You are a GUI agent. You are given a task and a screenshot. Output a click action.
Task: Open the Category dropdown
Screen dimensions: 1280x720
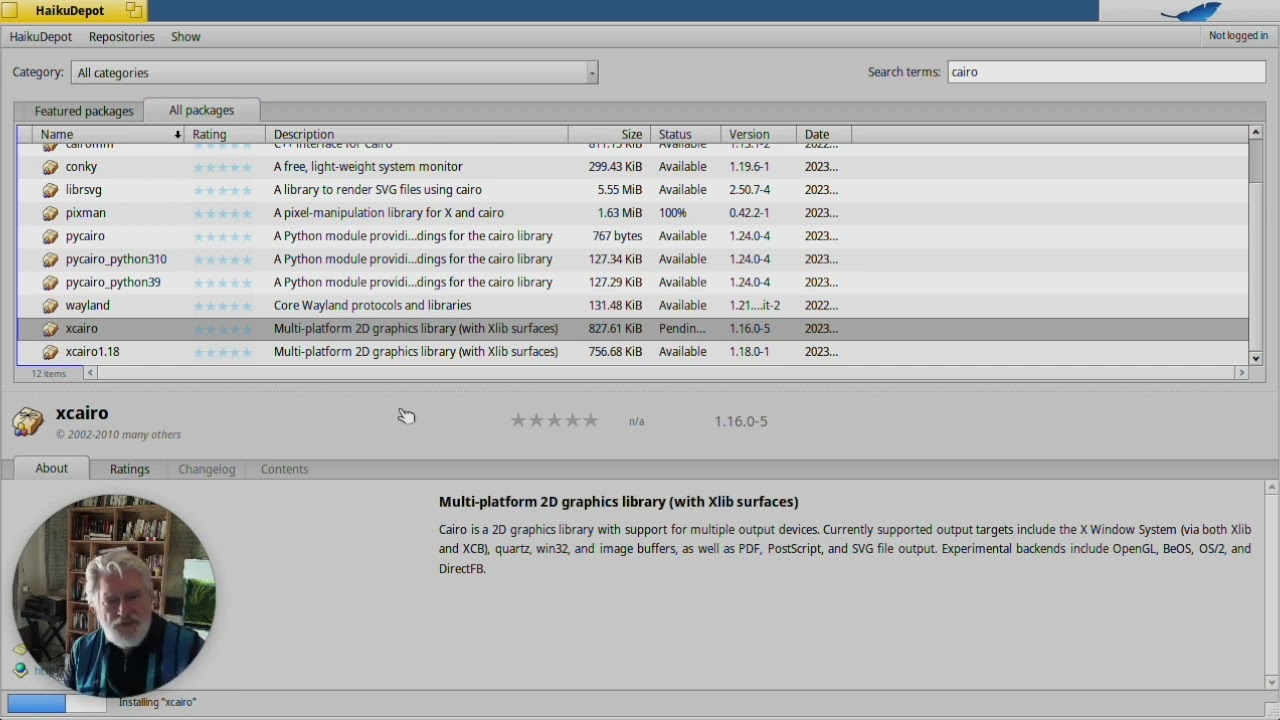334,72
